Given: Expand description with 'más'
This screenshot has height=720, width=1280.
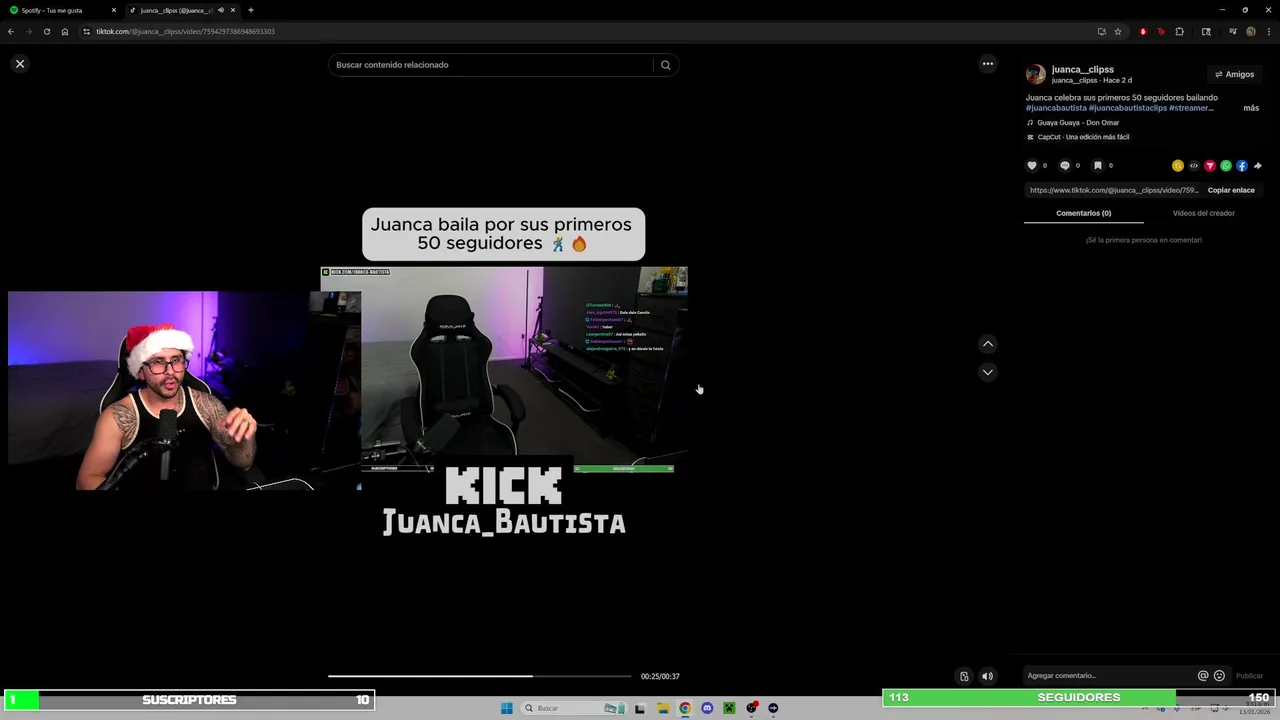Looking at the screenshot, I should pyautogui.click(x=1251, y=108).
